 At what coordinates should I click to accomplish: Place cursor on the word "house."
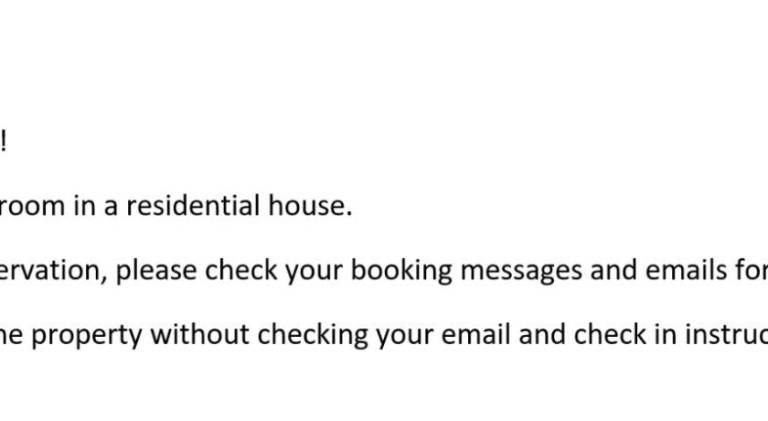310,206
